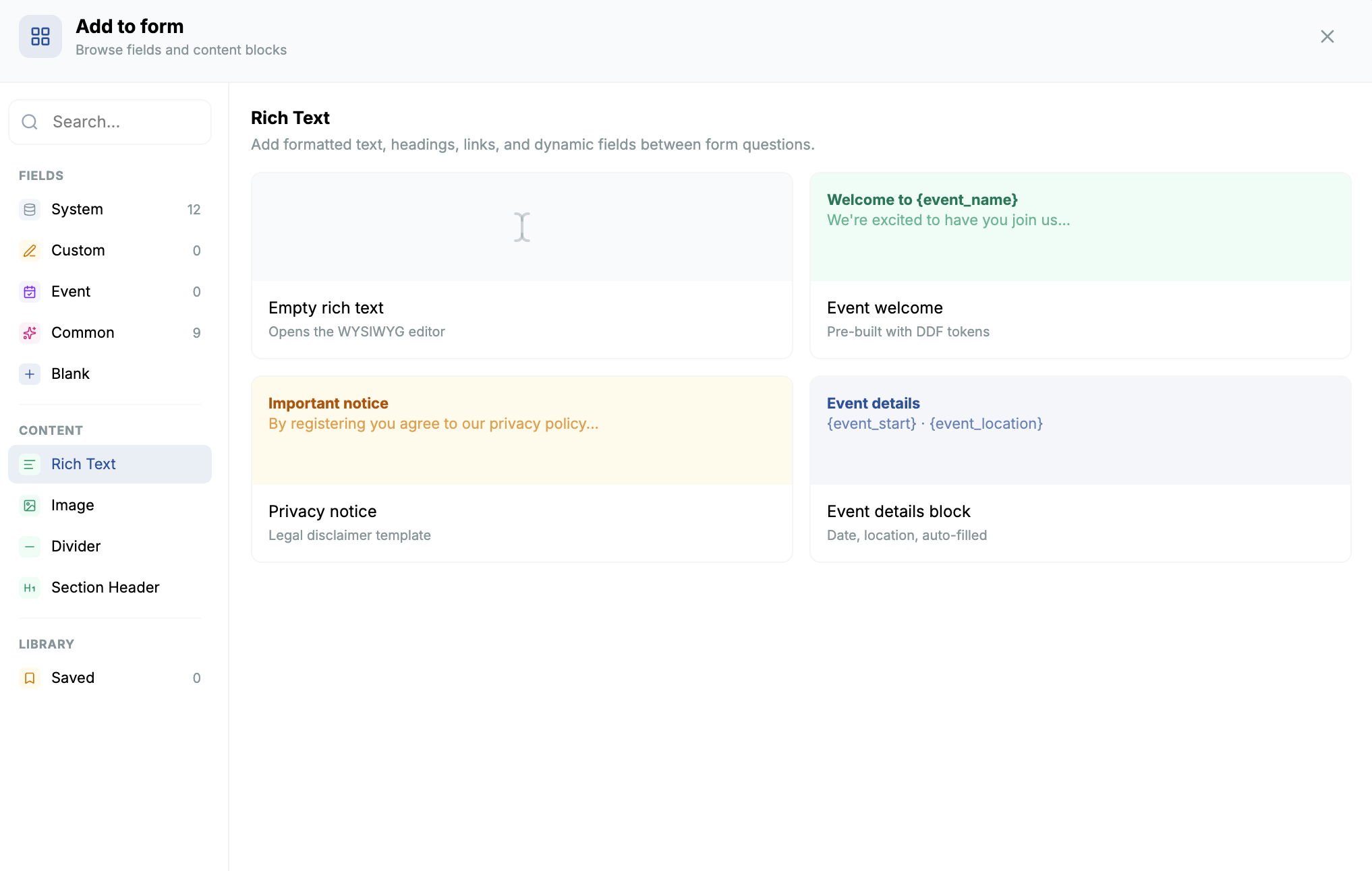Click the Rich Text panel heading
This screenshot has height=871, width=1372.
(x=290, y=118)
